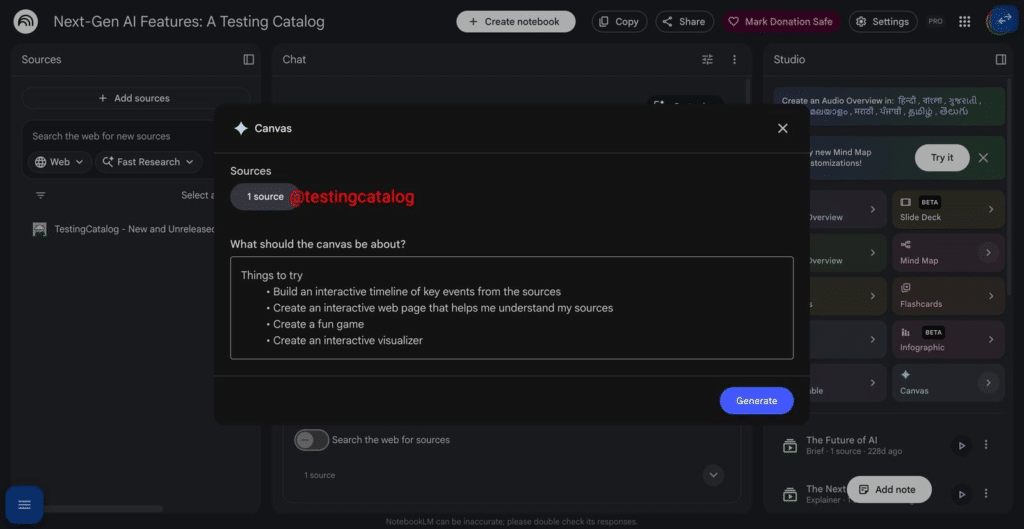The image size is (1024, 529).
Task: Copy the notebook
Action: (x=619, y=22)
